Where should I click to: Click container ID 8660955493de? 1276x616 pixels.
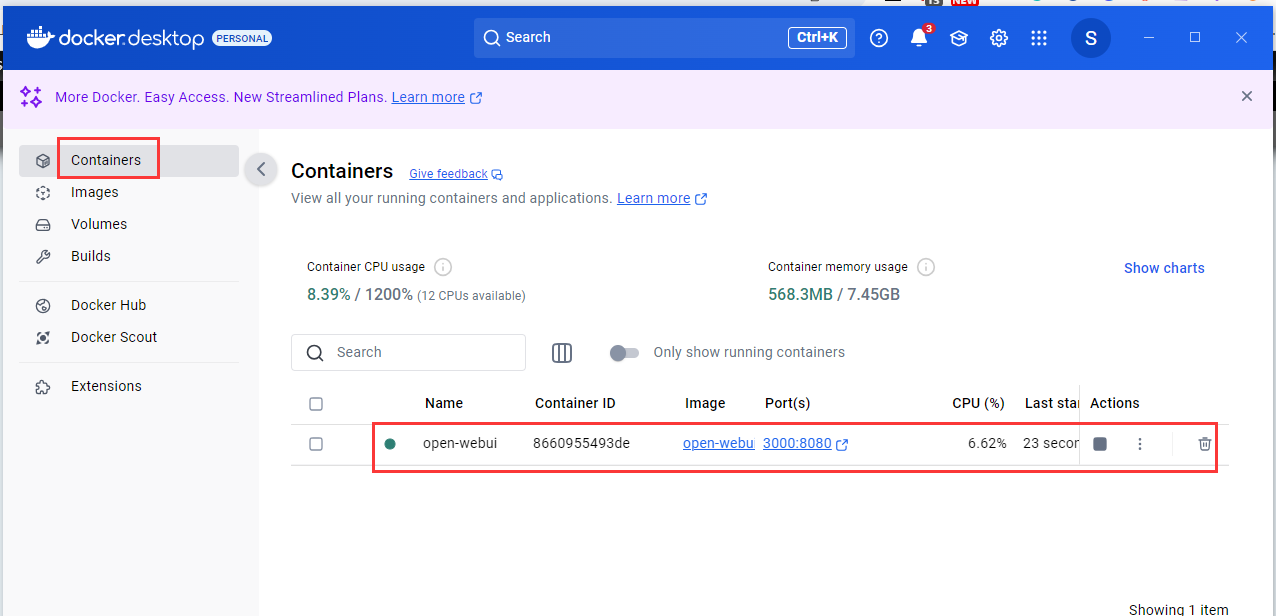pyautogui.click(x=581, y=443)
